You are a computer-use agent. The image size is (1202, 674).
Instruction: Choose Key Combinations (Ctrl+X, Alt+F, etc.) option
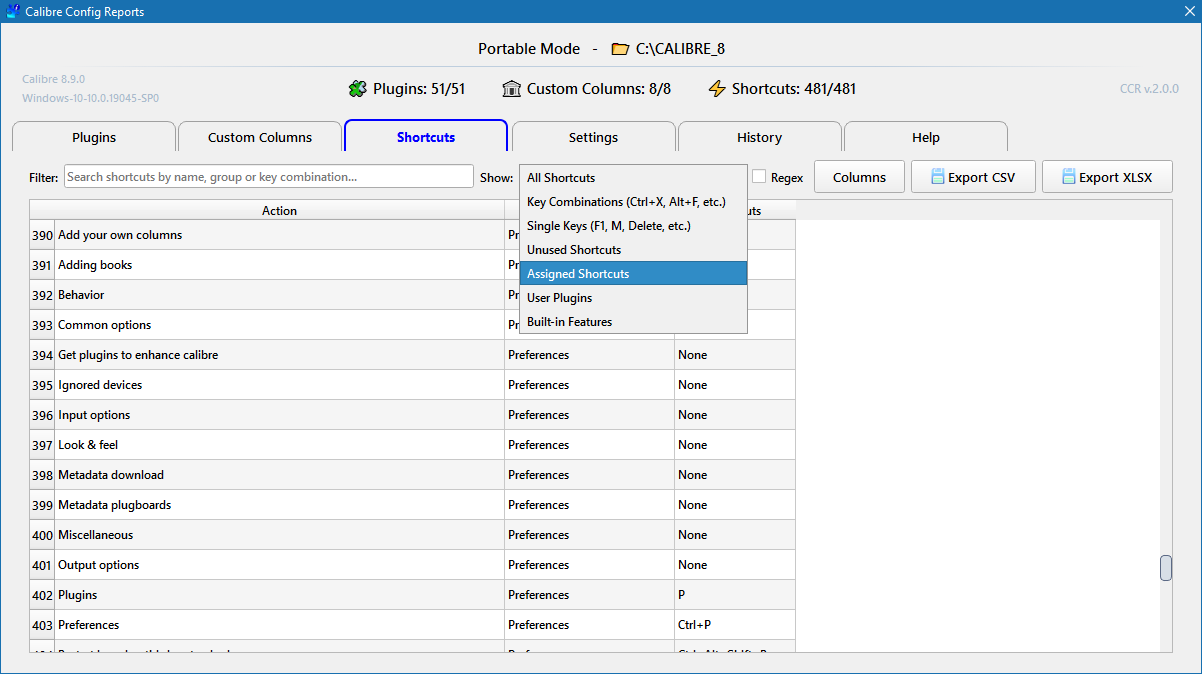633,202
